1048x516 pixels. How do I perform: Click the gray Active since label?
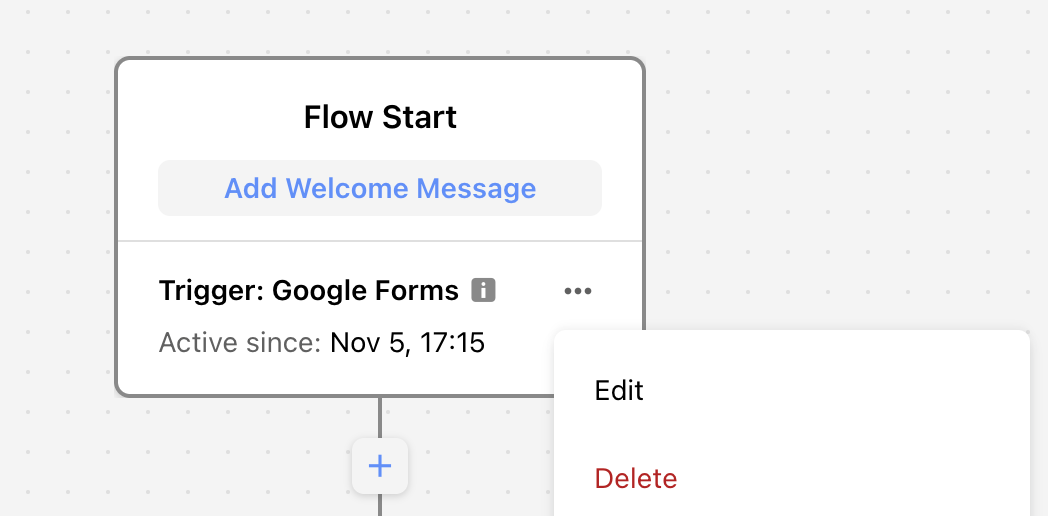point(240,343)
